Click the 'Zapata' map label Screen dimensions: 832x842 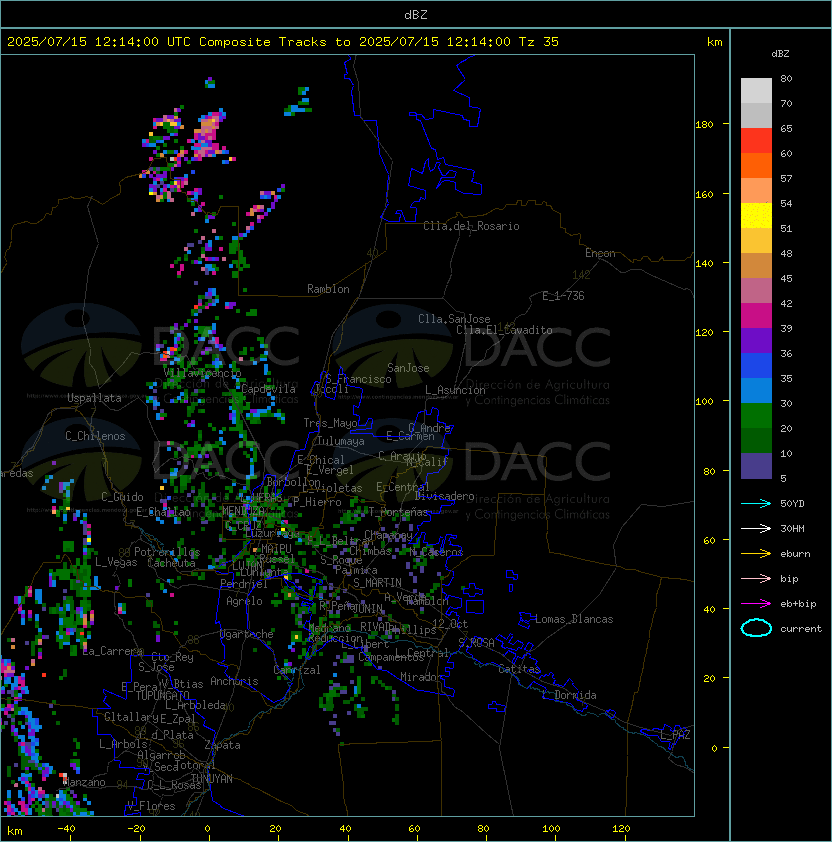coord(222,745)
